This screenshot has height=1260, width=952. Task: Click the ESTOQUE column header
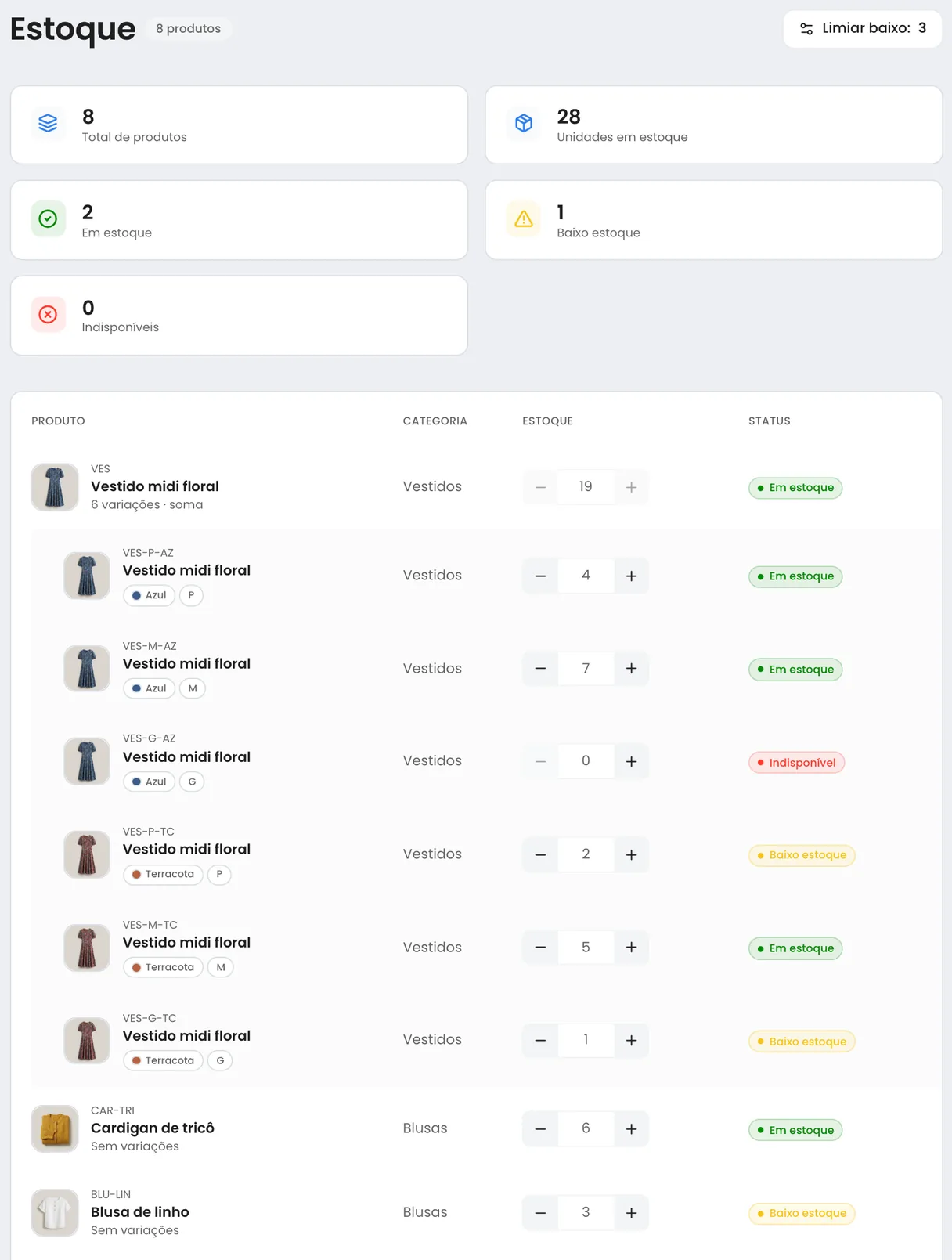pos(548,421)
